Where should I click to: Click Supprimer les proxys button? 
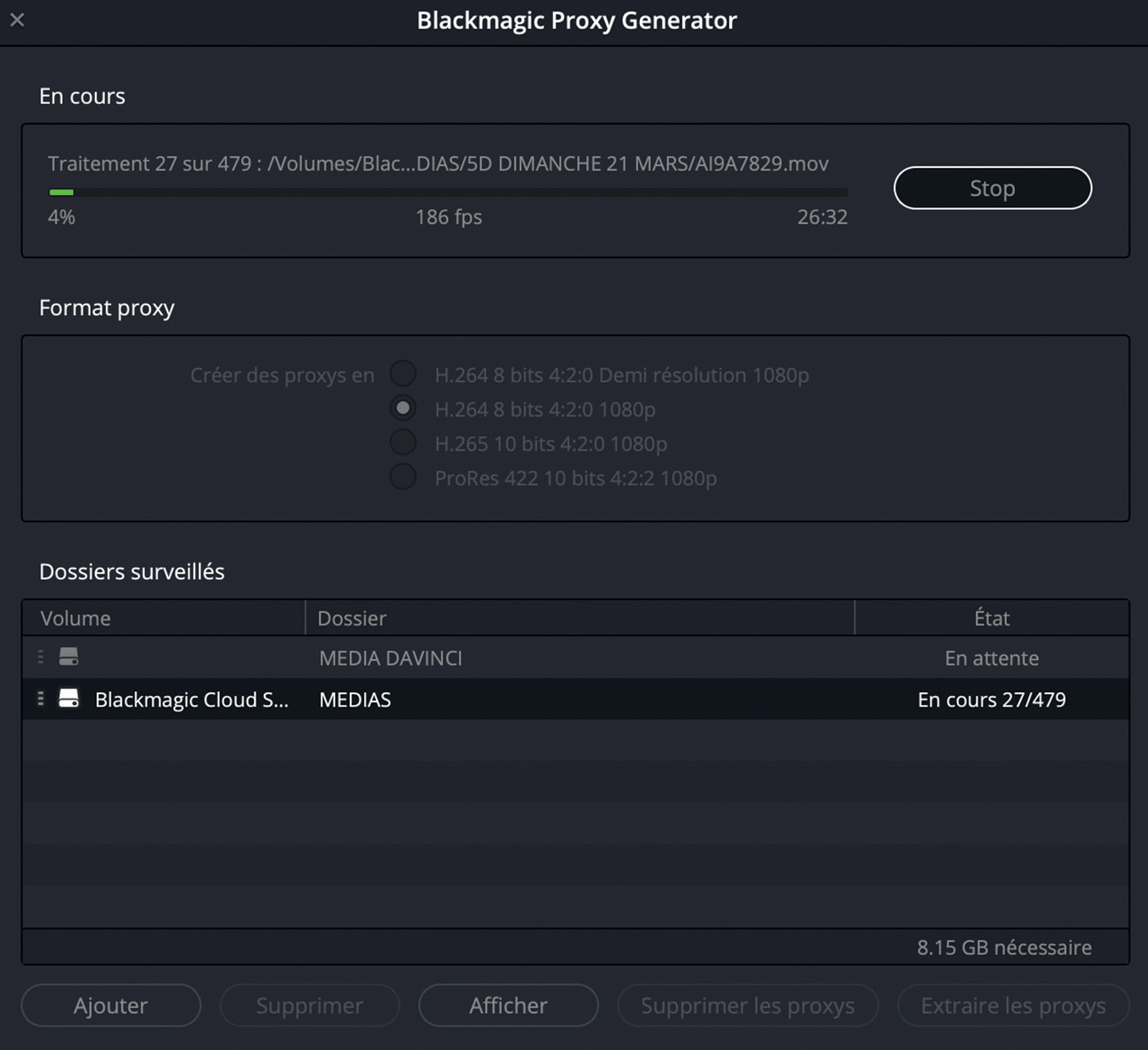(x=747, y=1005)
